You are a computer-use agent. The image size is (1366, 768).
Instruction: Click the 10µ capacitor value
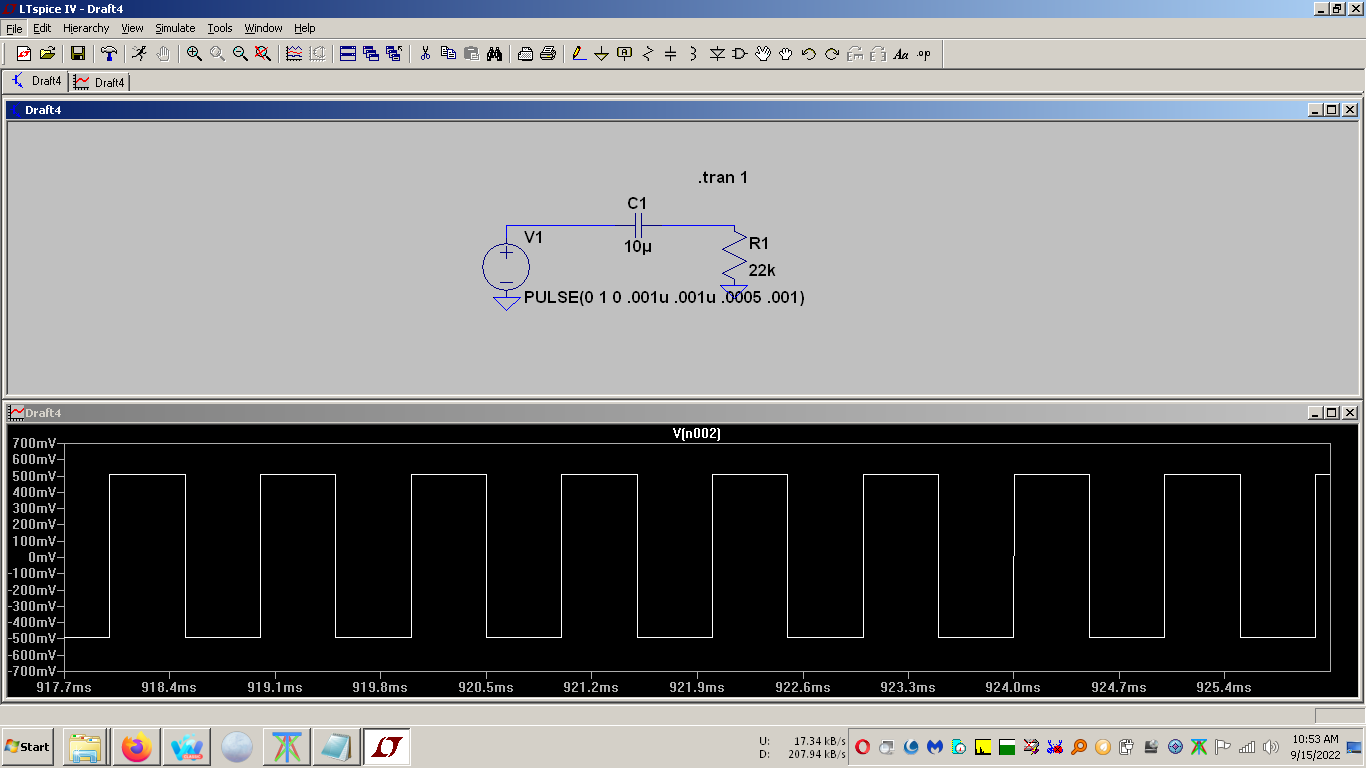pos(638,246)
